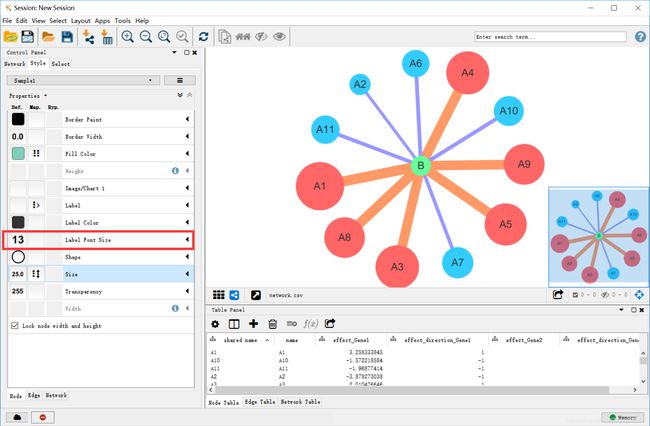Screen dimensions: 650x426
Task: Detach network view window icon
Action: pos(256,295)
